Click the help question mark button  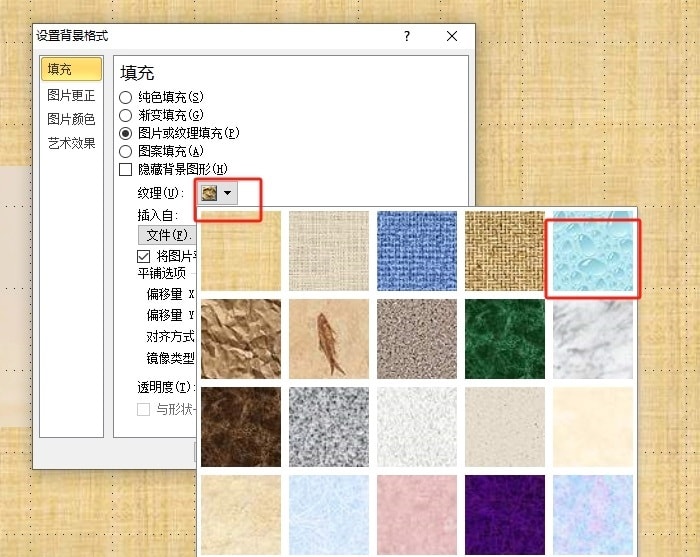click(407, 36)
